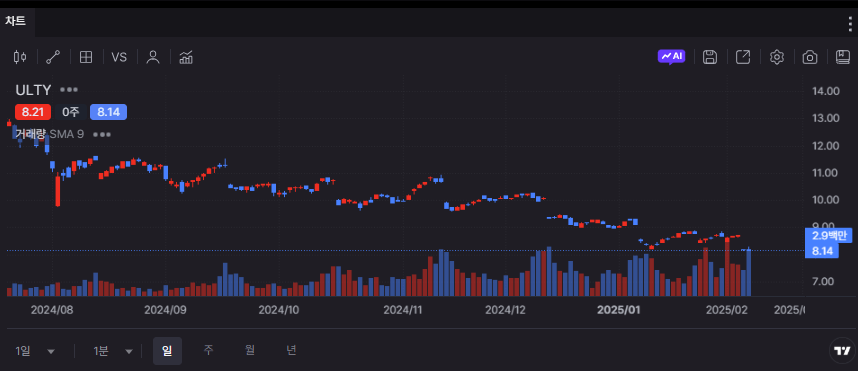The width and height of the screenshot is (858, 371).
Task: Click the 11.00 price axis label
Action: 826,173
